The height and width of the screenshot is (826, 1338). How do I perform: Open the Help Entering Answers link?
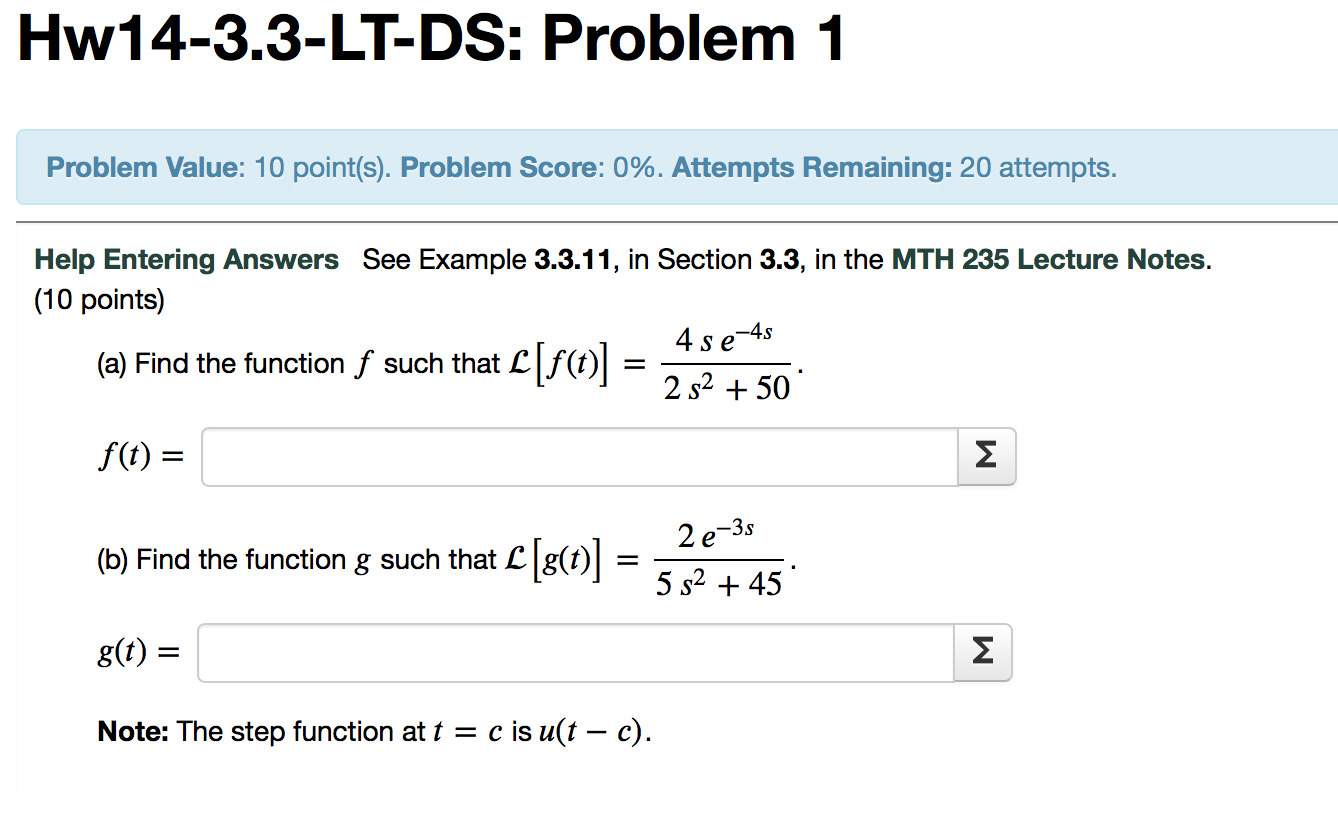(186, 259)
